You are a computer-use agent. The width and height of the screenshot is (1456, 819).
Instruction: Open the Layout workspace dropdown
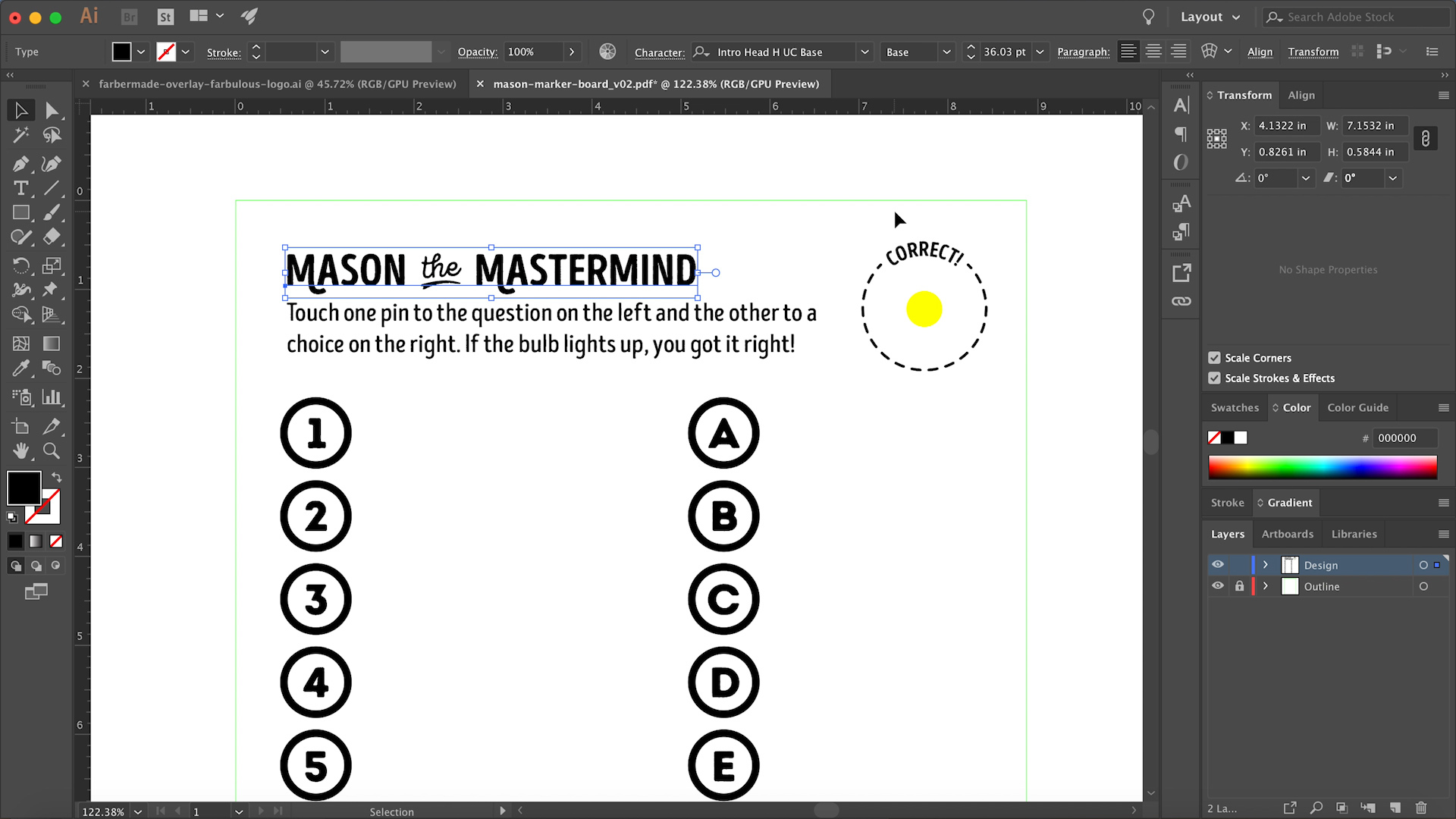(1211, 16)
